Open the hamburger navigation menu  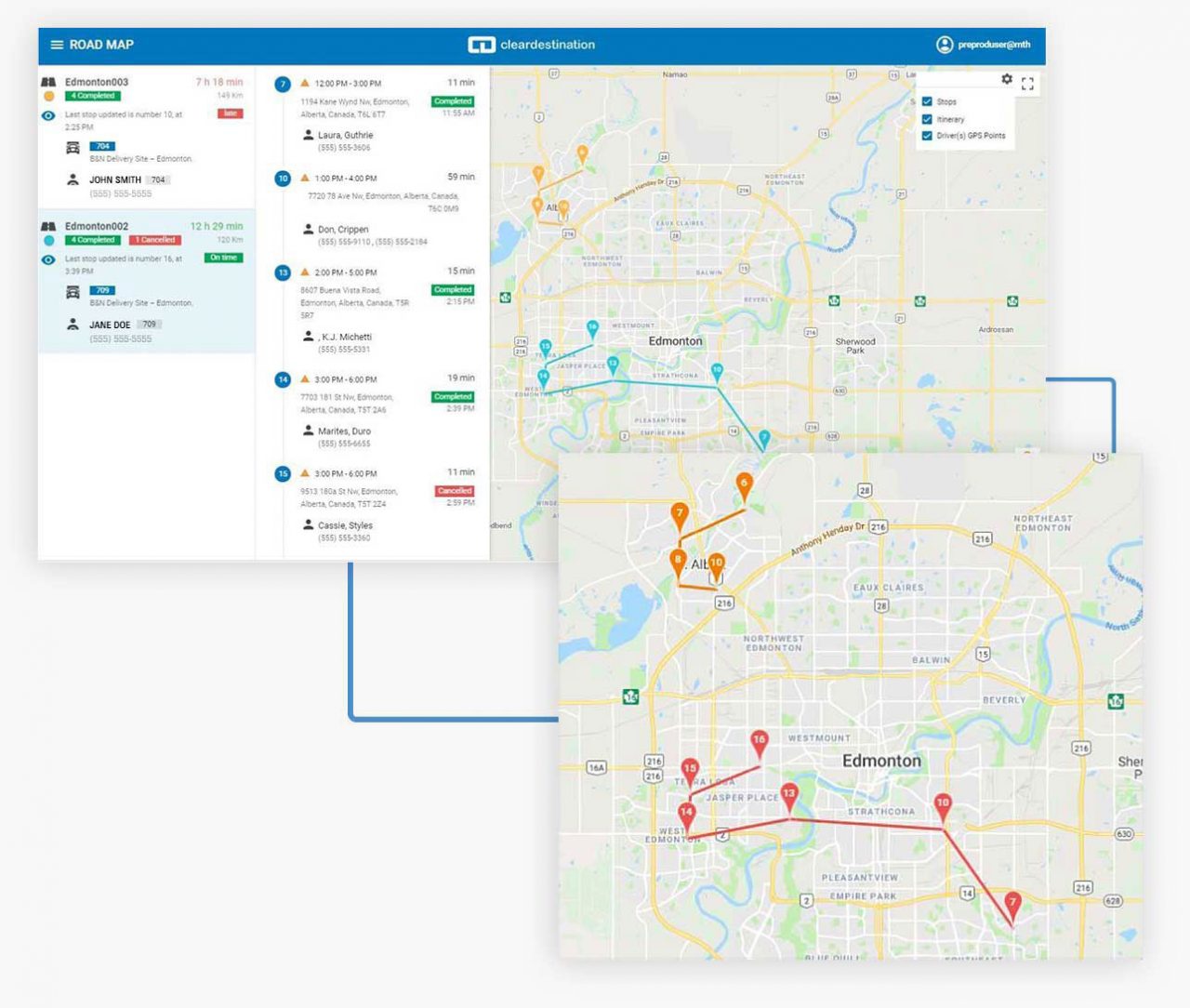click(56, 44)
